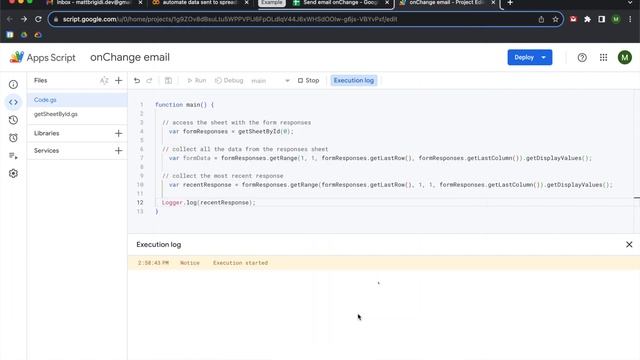
Task: Open the Deploy dropdown arrow
Action: 544,58
